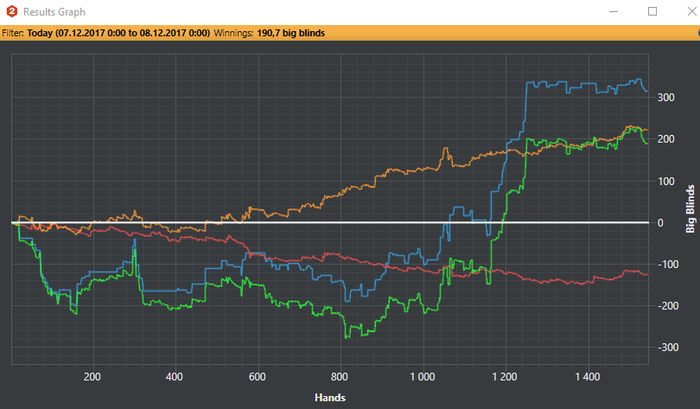Click the 400 label on hands axis
This screenshot has height=409, width=700.
pos(174,377)
